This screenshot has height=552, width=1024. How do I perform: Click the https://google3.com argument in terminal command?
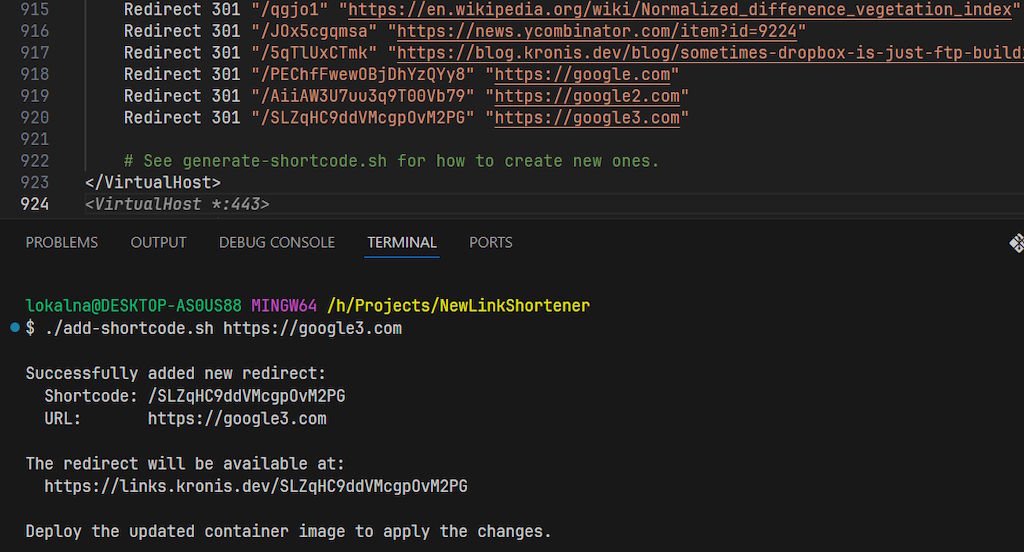(312, 328)
